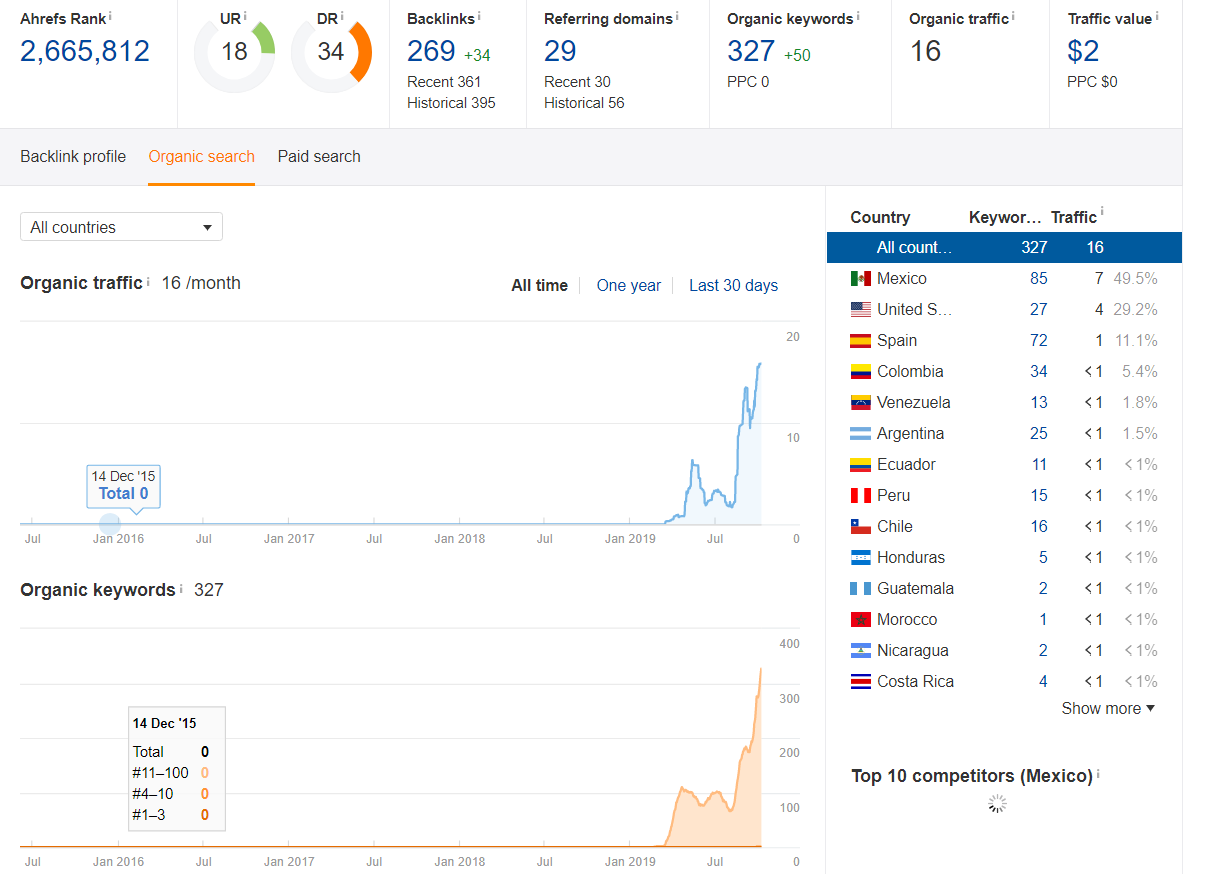This screenshot has height=874, width=1217.
Task: Click the Honduras flag icon
Action: [860, 557]
